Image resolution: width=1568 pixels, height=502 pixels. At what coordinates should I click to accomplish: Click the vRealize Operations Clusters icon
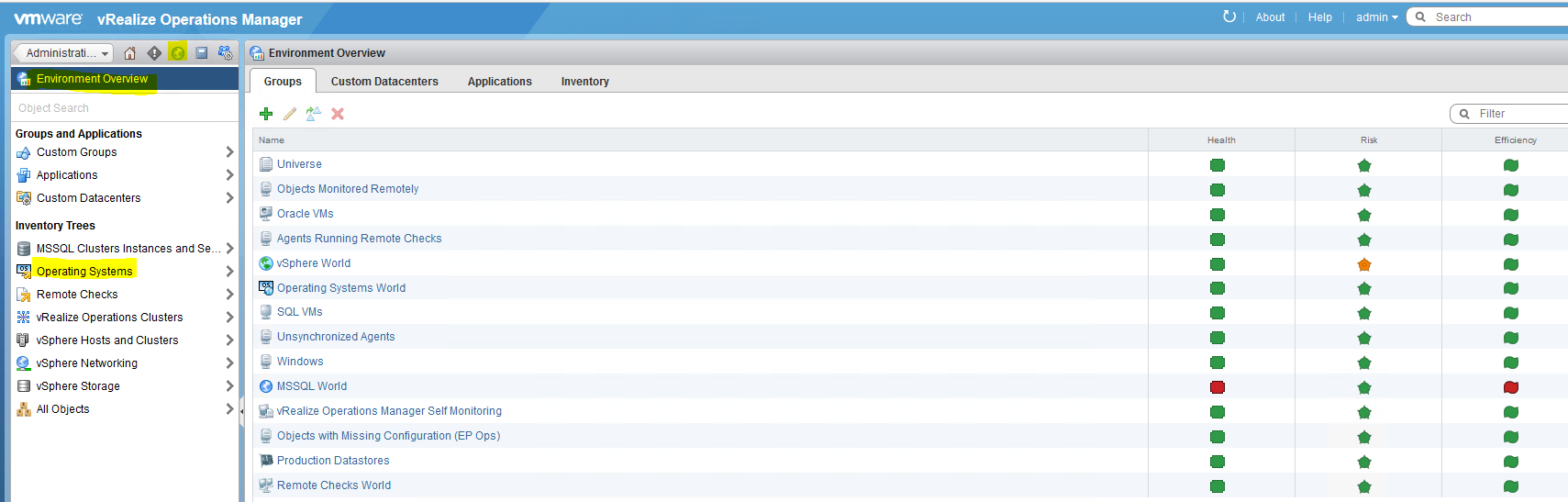(24, 318)
